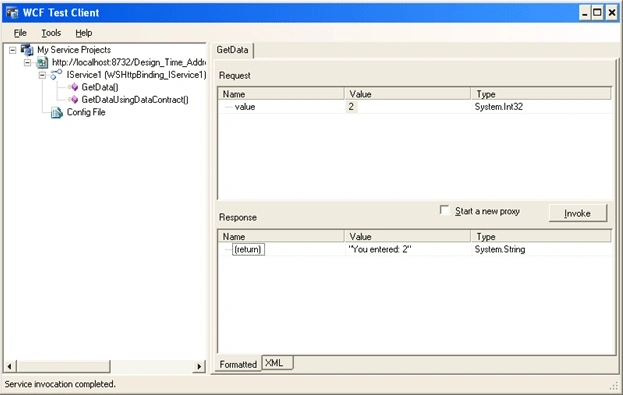
Task: Click the Request table Name column header
Action: point(281,94)
